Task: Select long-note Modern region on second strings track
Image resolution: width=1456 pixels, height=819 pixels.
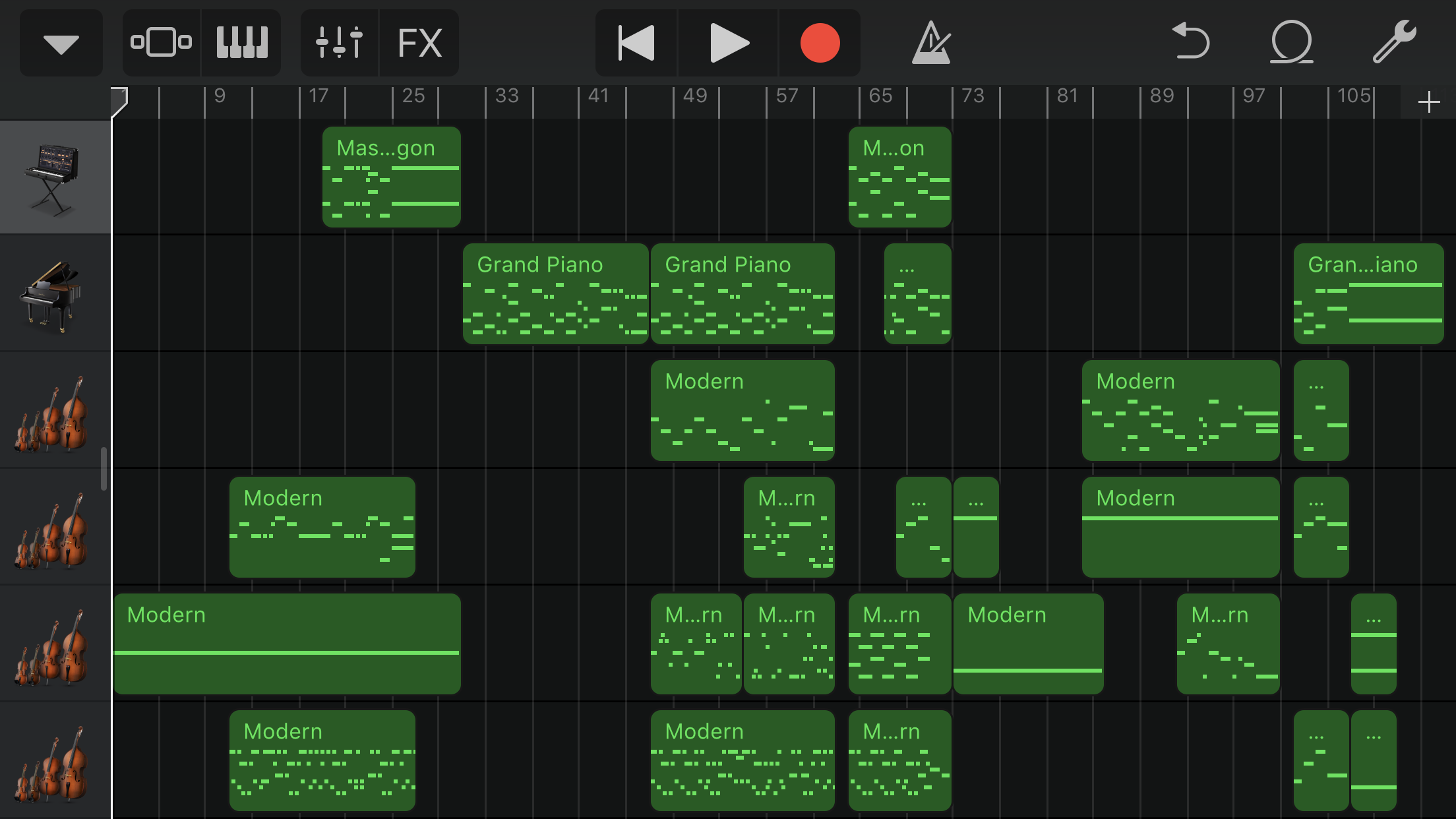Action: pyautogui.click(x=1181, y=528)
